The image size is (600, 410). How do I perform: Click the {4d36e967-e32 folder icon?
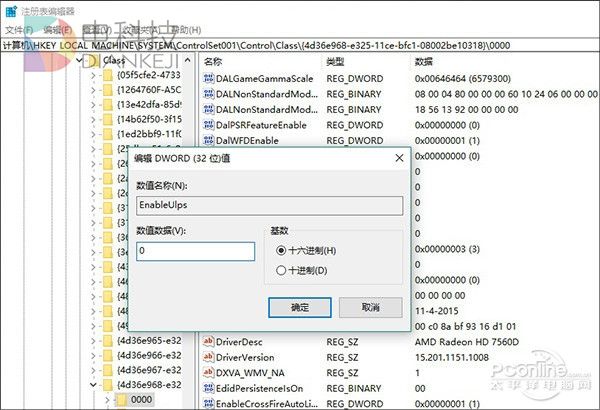pos(108,370)
